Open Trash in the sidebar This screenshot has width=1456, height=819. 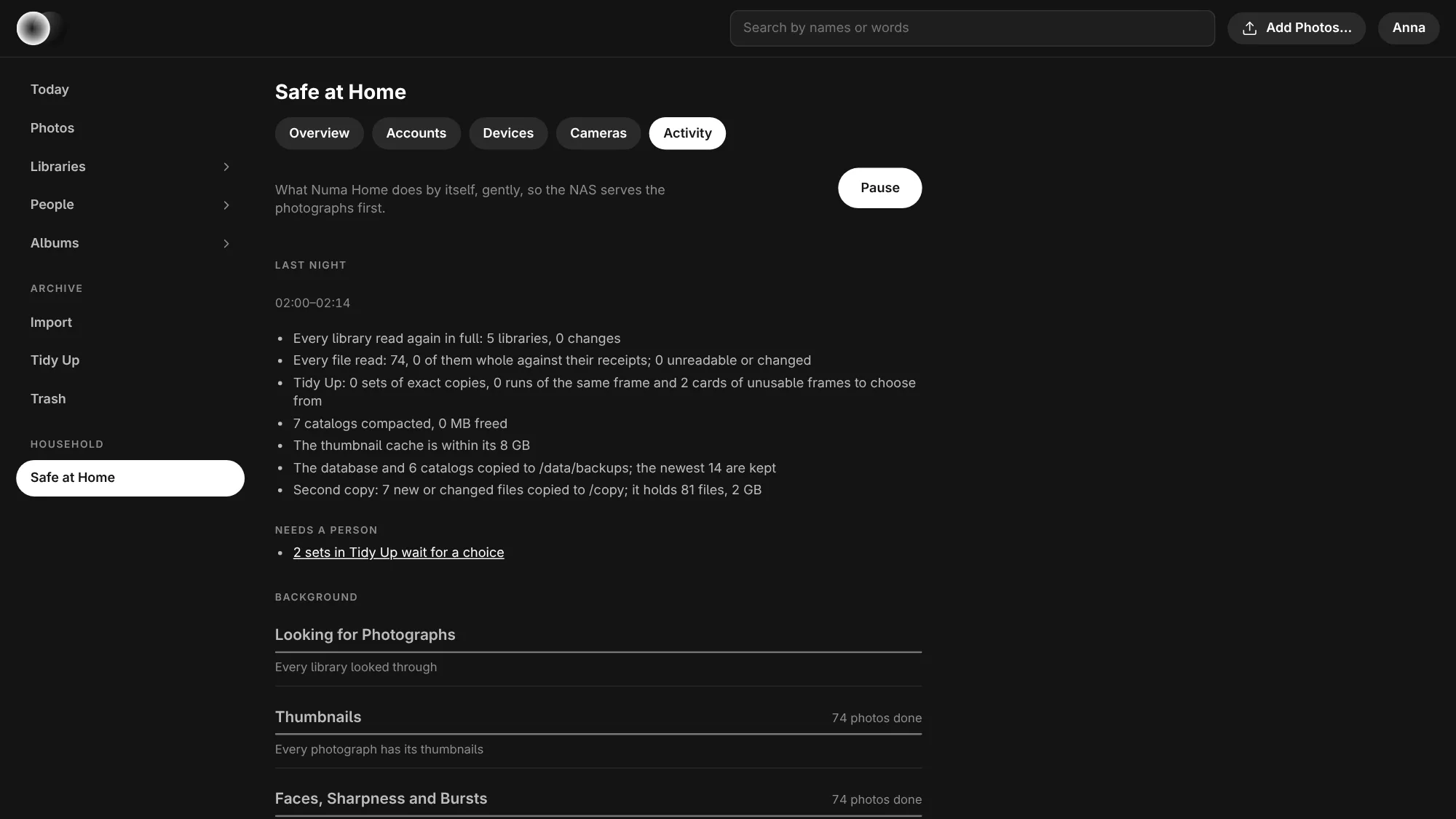(130, 399)
